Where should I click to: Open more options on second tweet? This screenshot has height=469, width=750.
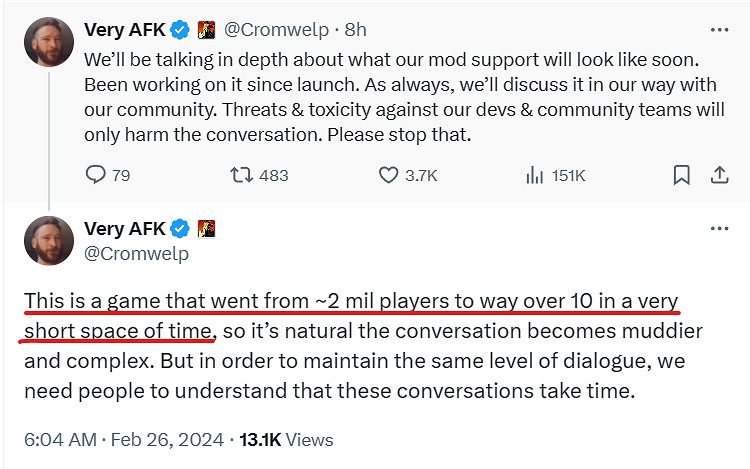(718, 228)
